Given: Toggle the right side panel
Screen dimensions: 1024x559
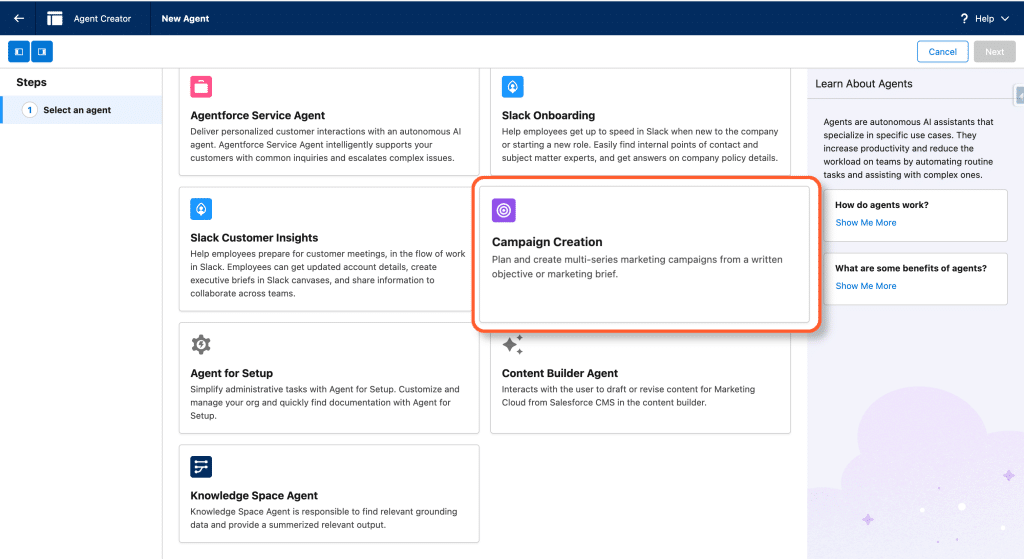Looking at the screenshot, I should [x=42, y=51].
